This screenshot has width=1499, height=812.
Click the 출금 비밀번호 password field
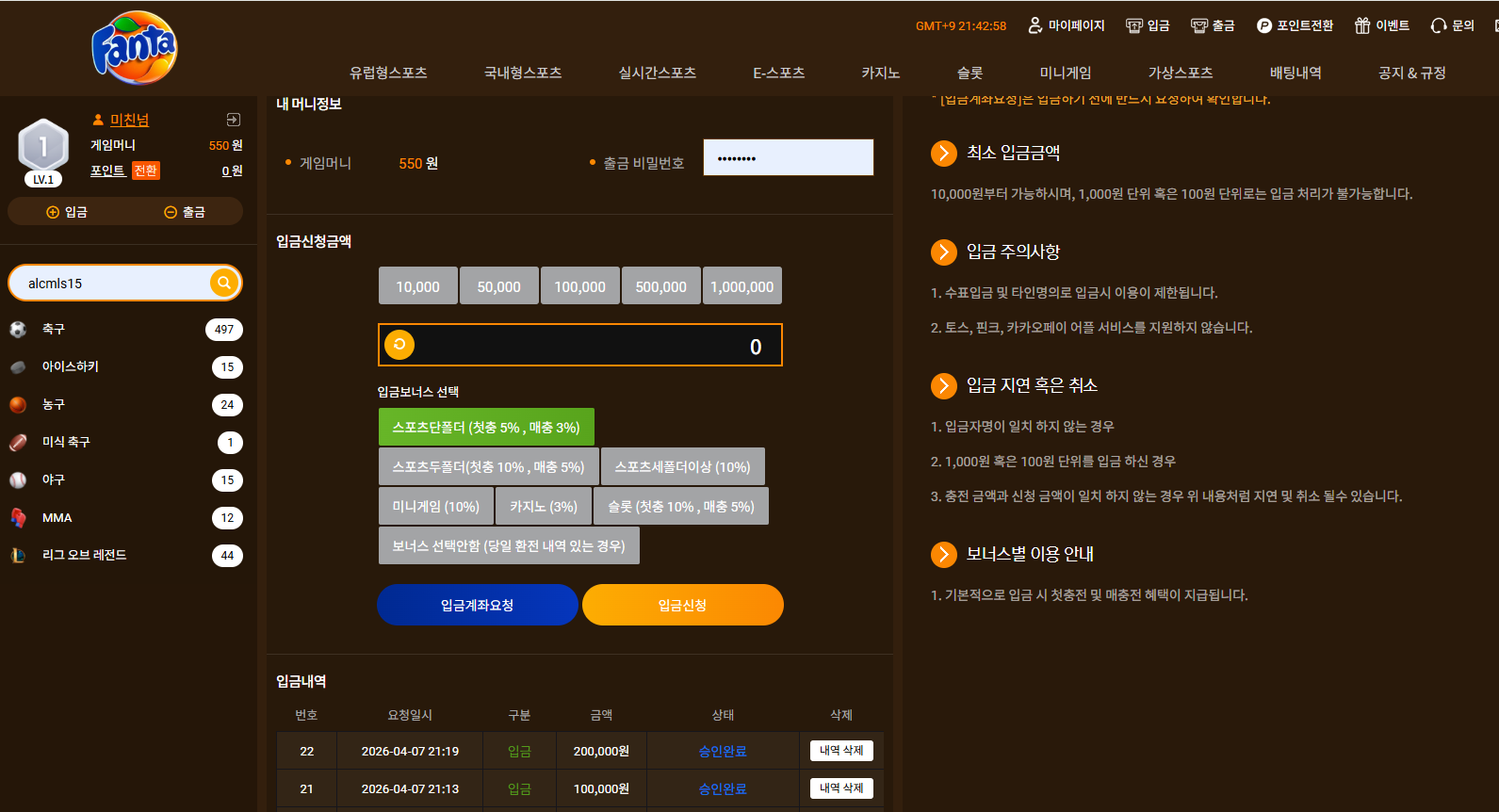point(789,157)
